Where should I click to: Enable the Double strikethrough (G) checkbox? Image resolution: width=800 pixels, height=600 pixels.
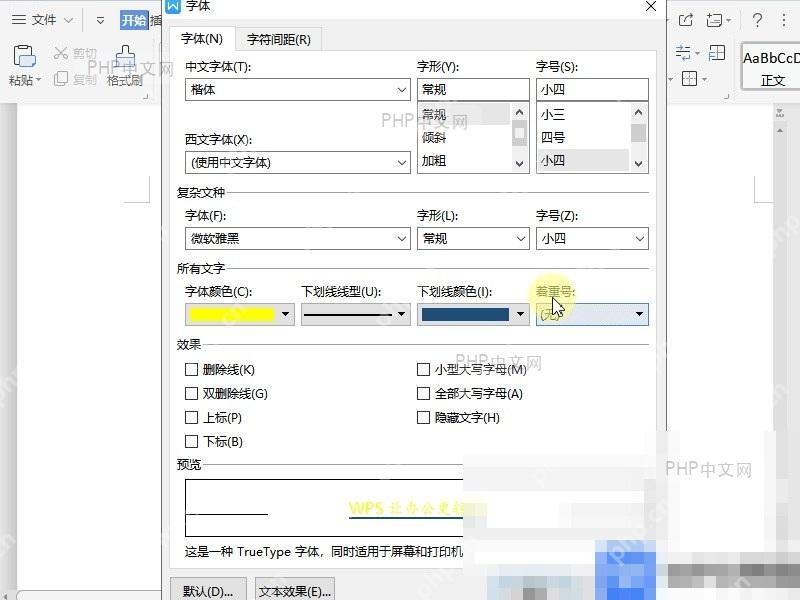click(x=191, y=393)
